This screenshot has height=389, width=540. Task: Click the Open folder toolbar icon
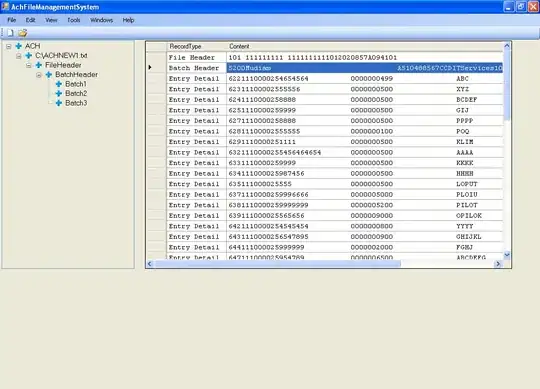[x=23, y=33]
